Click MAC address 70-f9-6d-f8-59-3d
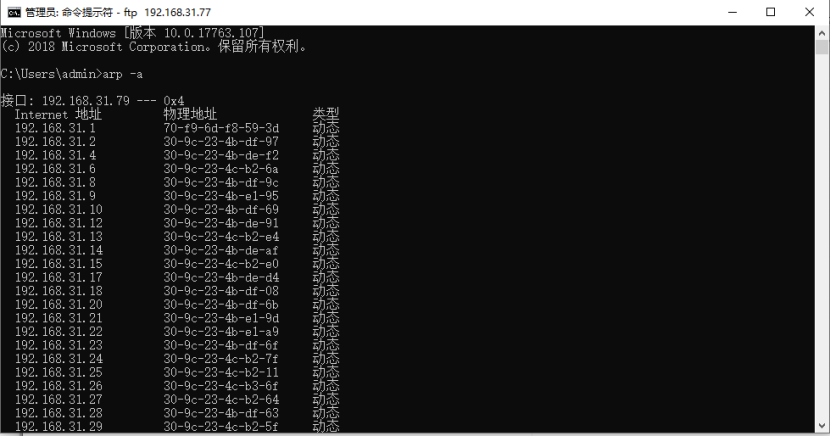Image resolution: width=830 pixels, height=436 pixels. (221, 128)
